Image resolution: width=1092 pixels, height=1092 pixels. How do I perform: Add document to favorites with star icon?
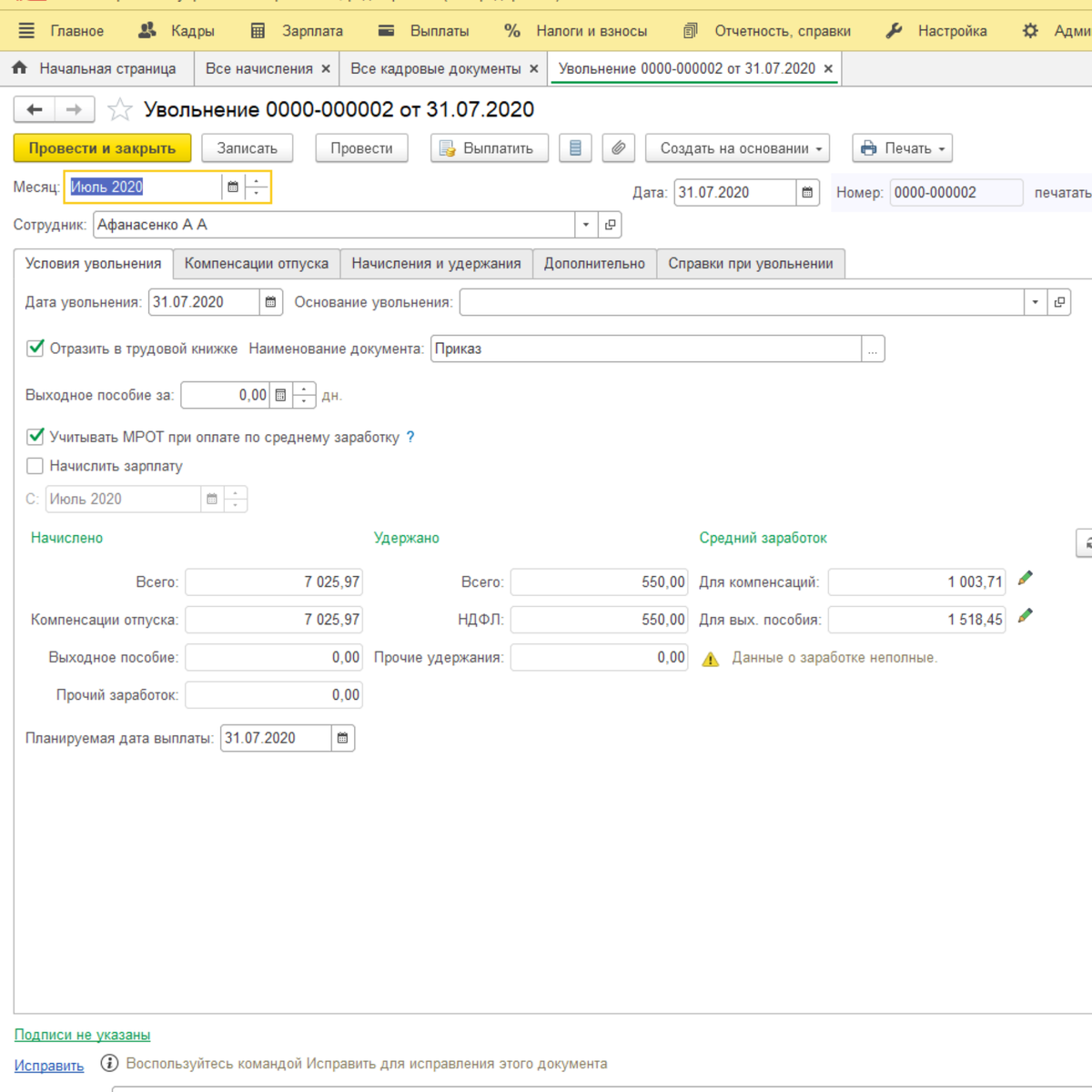click(120, 110)
